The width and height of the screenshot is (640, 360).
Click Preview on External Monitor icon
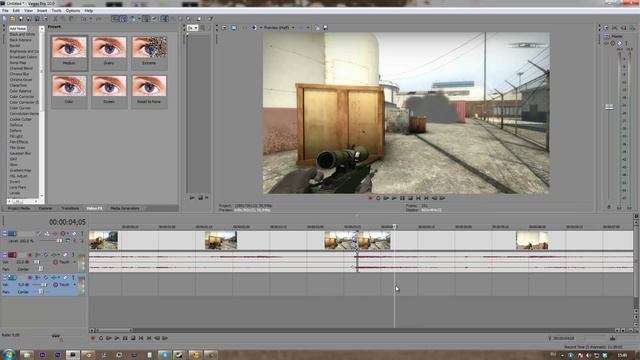(233, 28)
